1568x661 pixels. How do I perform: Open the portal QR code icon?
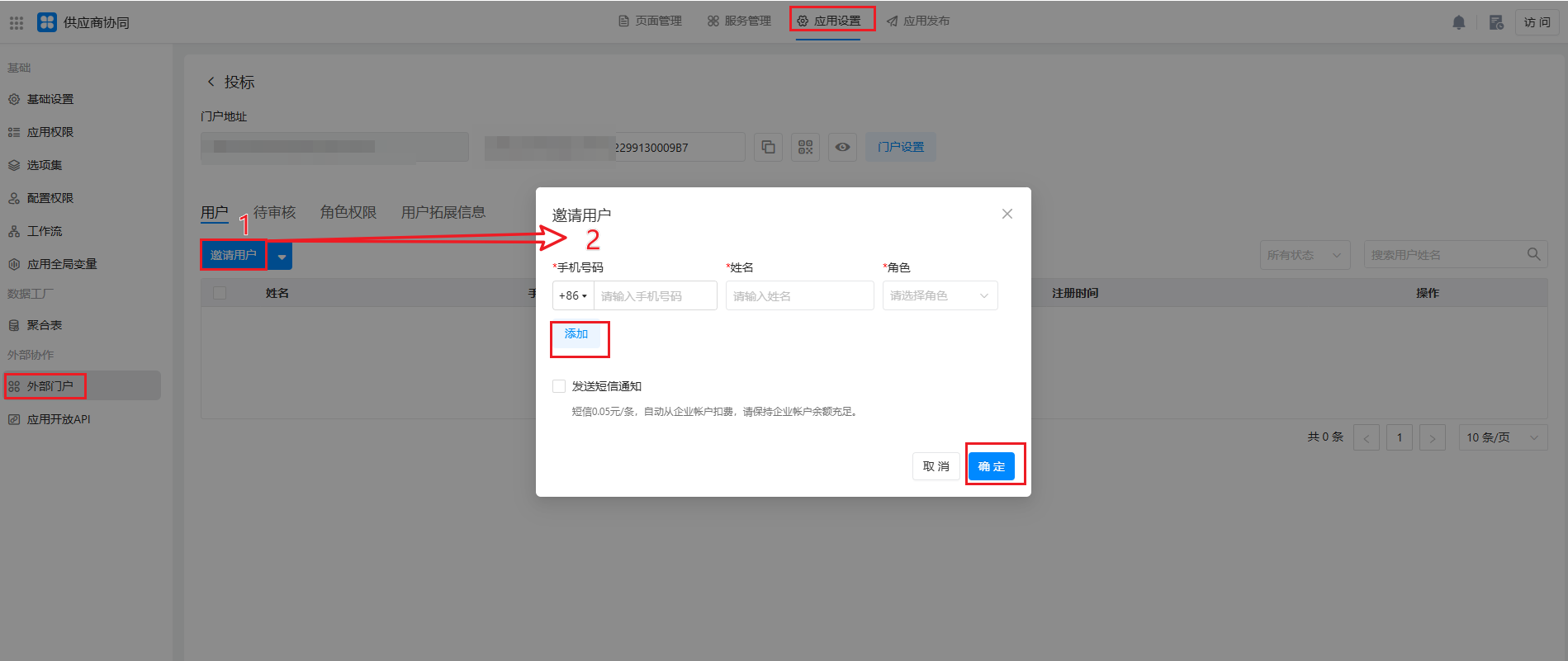[x=805, y=147]
